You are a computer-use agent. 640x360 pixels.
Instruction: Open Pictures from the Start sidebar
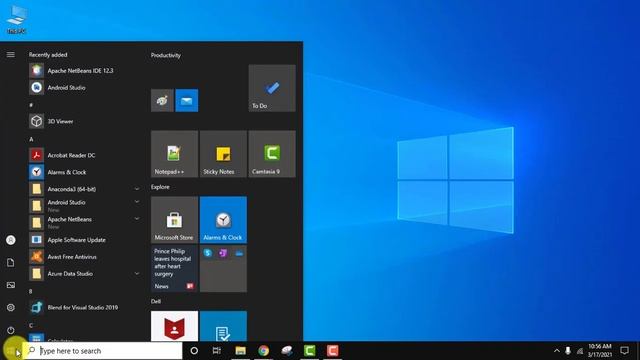11,285
